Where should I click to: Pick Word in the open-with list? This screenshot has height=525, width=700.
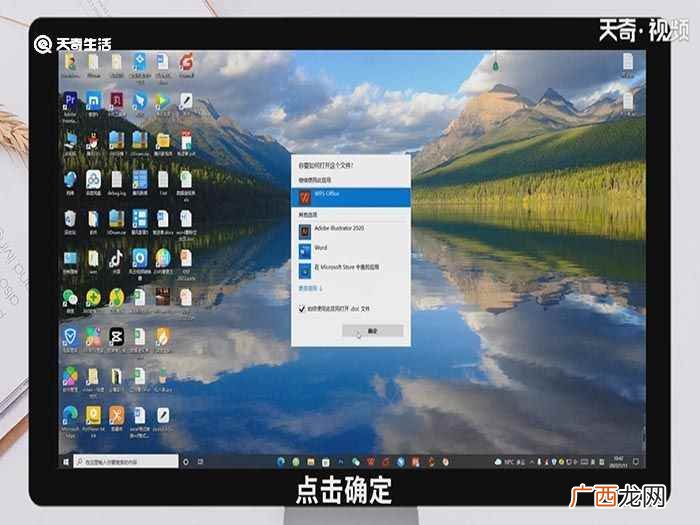351,251
